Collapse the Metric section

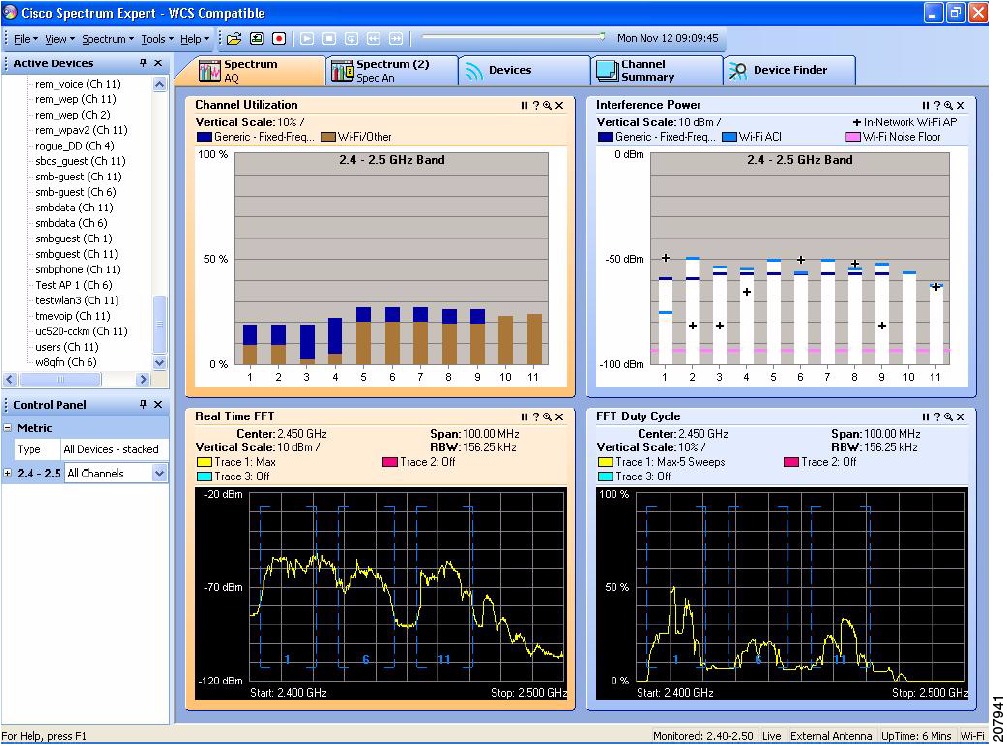click(x=8, y=428)
